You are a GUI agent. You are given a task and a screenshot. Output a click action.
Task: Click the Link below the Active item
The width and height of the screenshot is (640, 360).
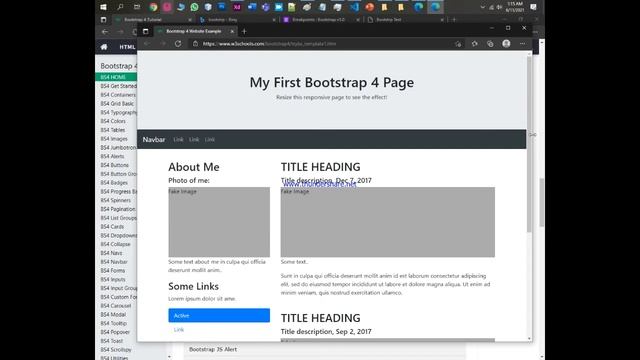click(x=179, y=329)
